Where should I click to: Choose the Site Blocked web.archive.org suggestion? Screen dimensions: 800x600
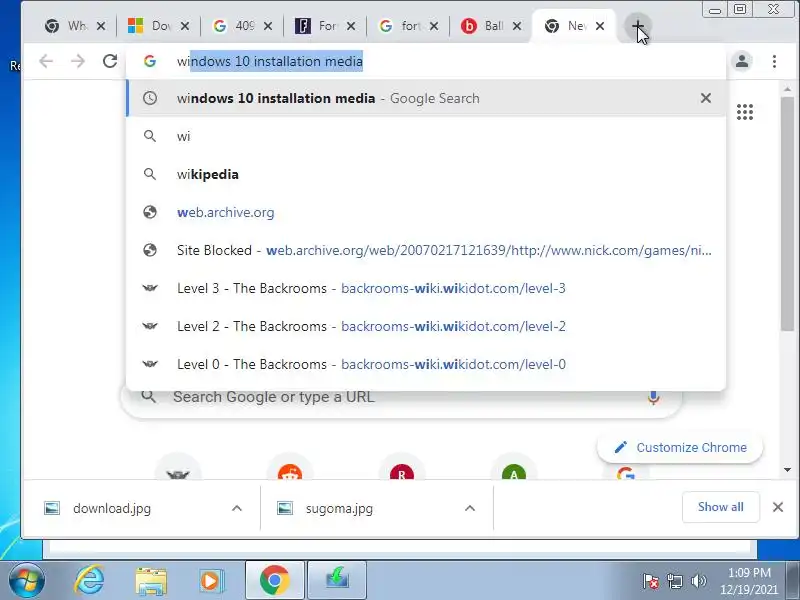(x=426, y=250)
